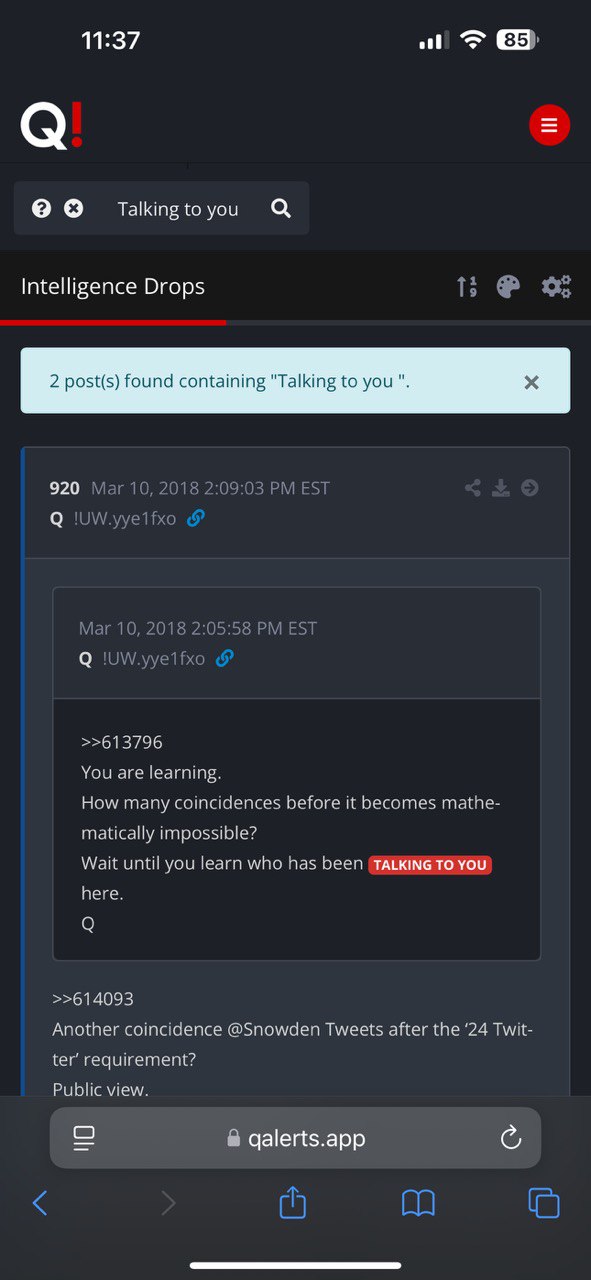Tap the Safari back arrow
Screen dimensions: 591x1280
coord(40,1203)
